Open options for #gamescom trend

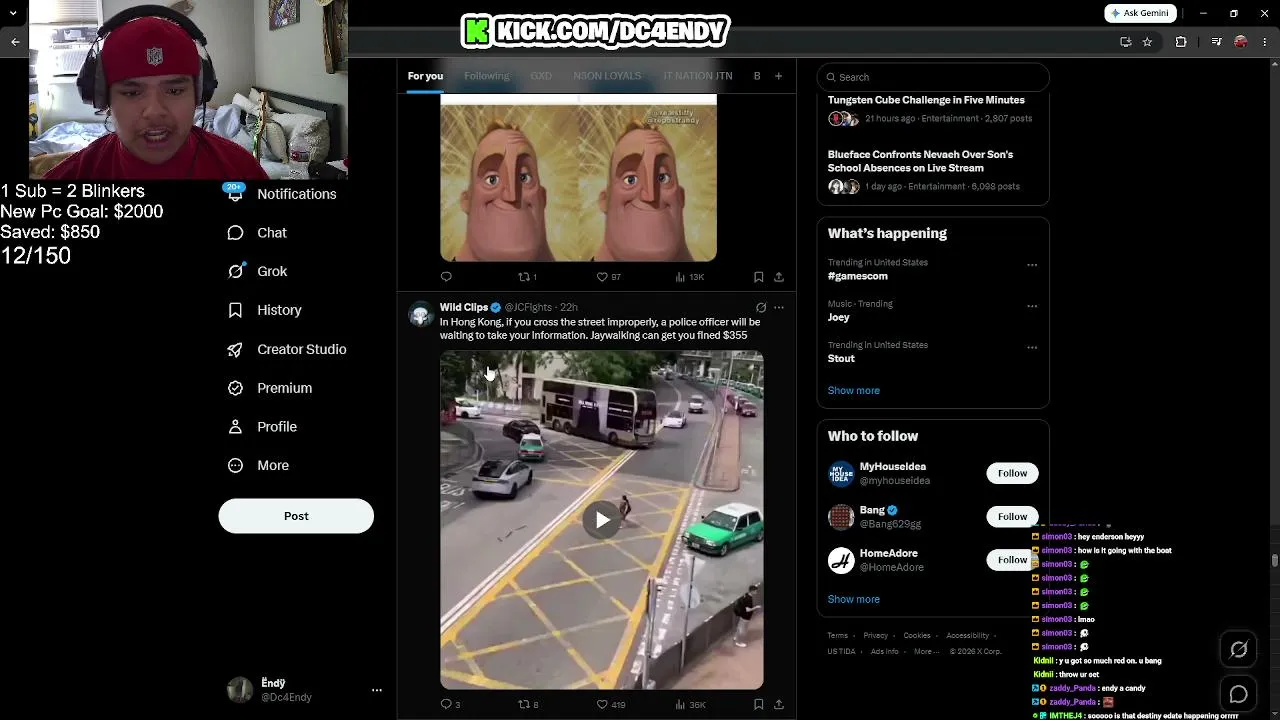(x=1032, y=265)
